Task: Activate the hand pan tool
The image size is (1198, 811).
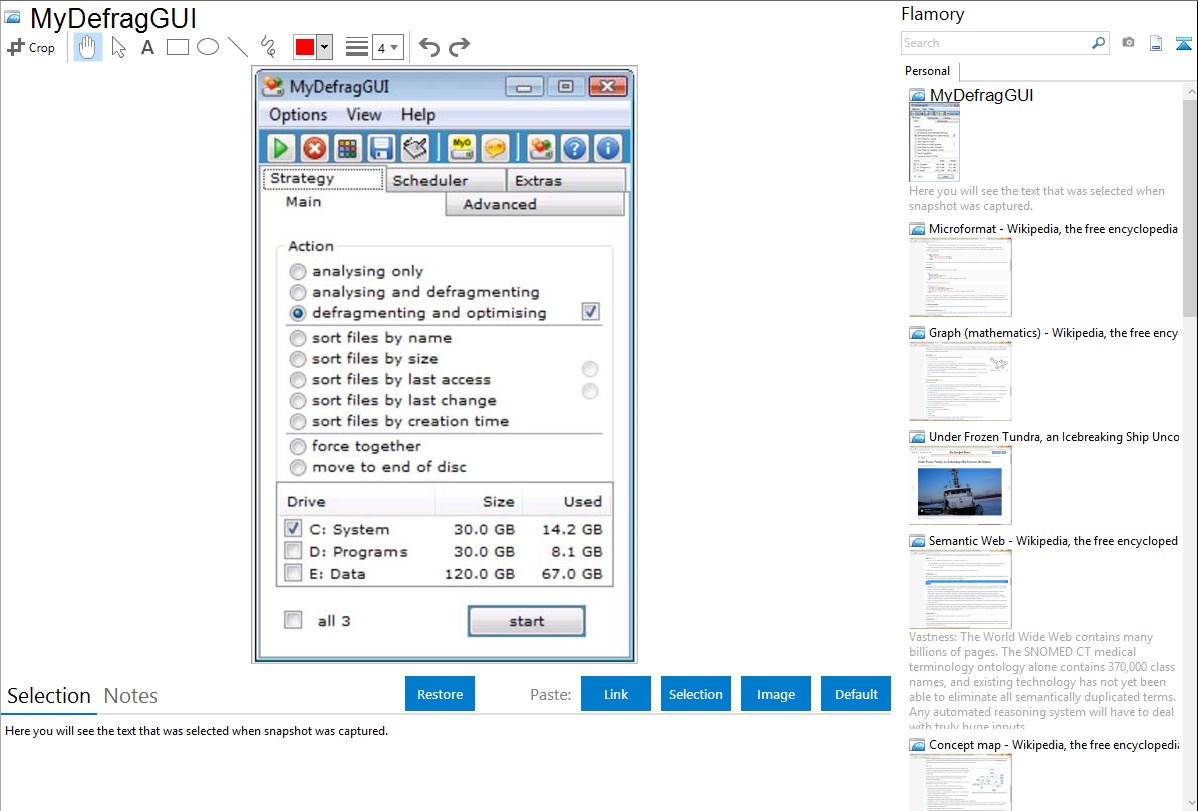Action: (88, 47)
